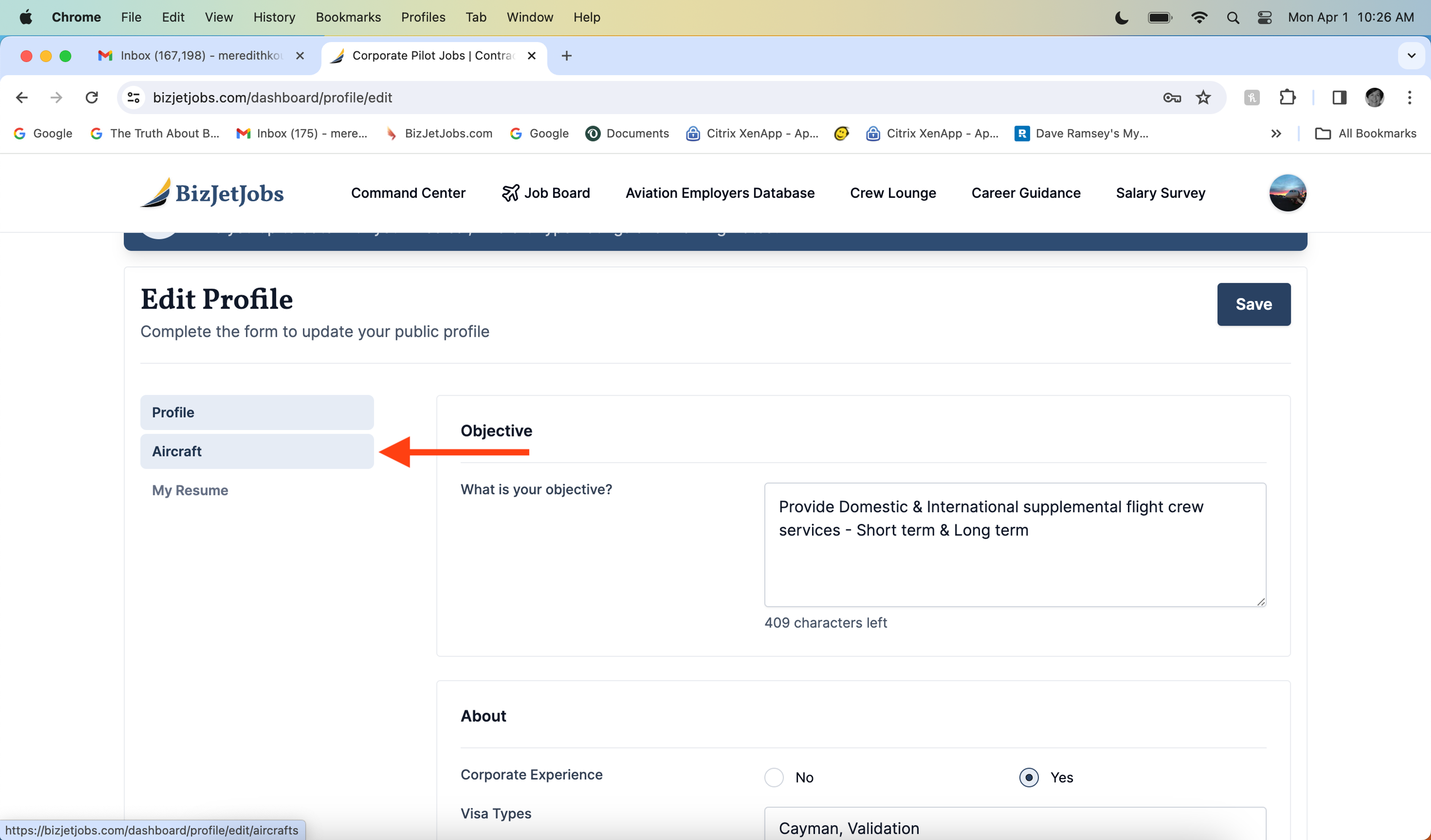Click the Save button
This screenshot has width=1431, height=840.
1253,304
